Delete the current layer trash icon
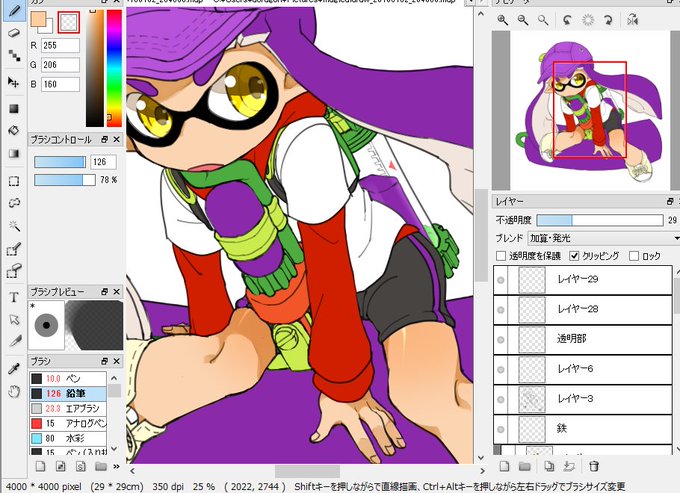 [594, 467]
